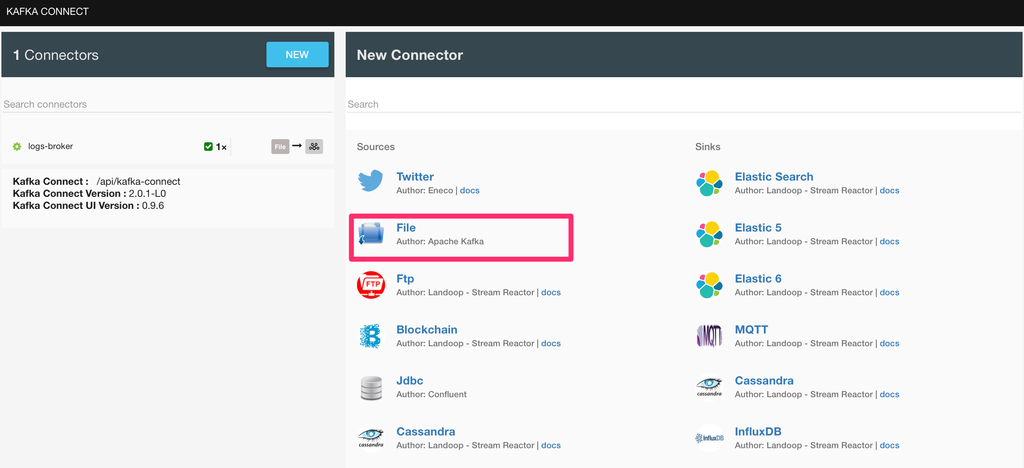Open docs link for Cassandra source

click(x=551, y=445)
